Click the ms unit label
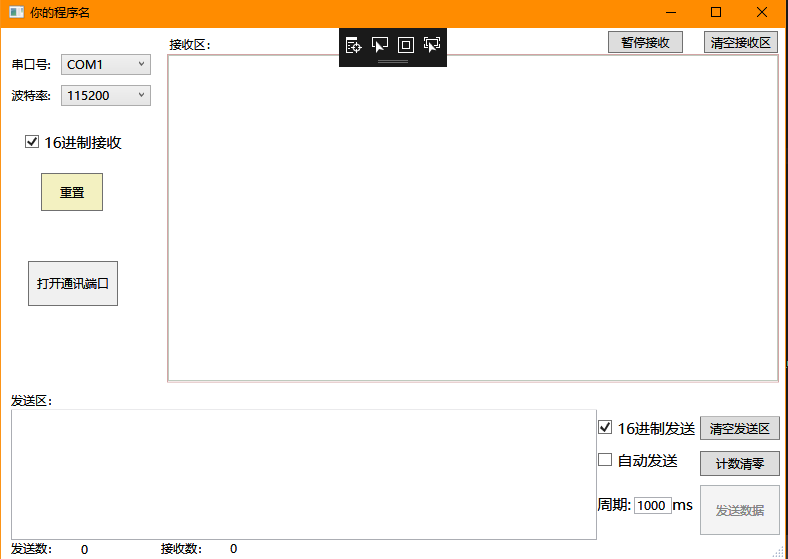Image resolution: width=788 pixels, height=559 pixels. tap(682, 505)
